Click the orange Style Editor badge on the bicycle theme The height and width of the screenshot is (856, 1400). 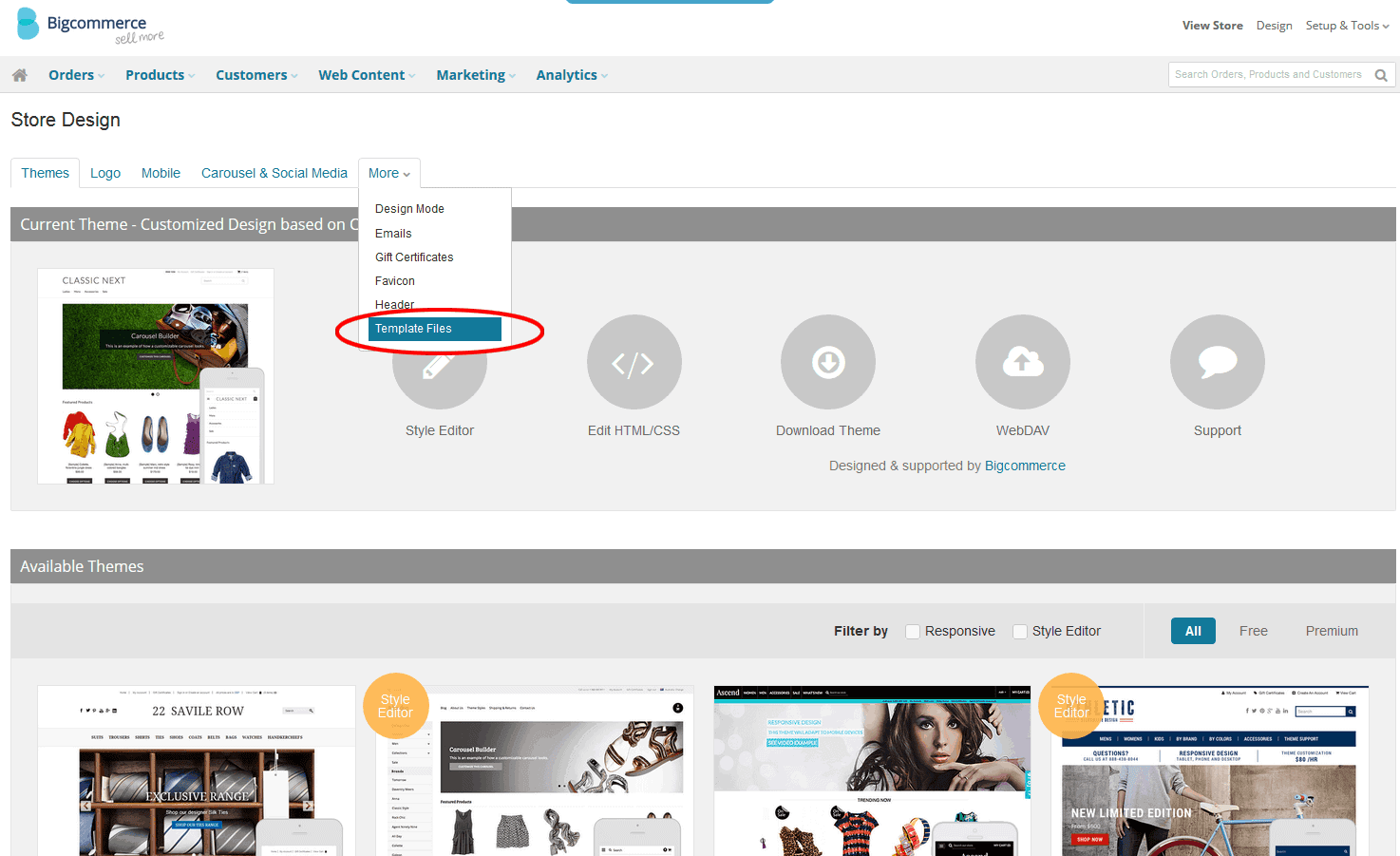pos(1071,706)
